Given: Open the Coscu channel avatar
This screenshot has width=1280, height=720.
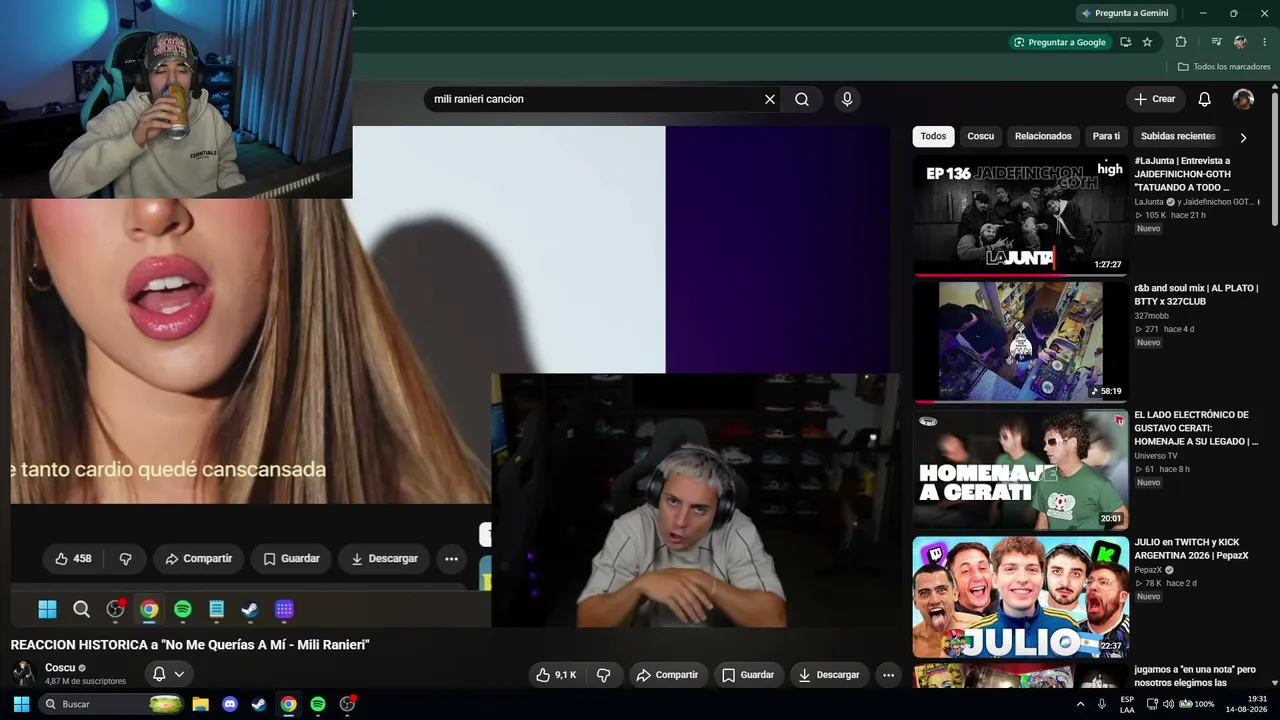Looking at the screenshot, I should tap(23, 673).
